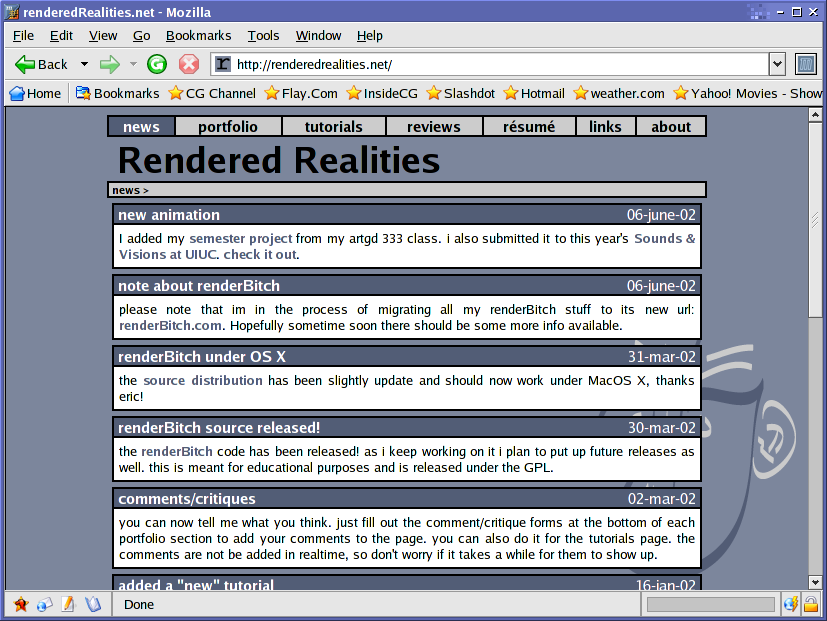Click the online/offline status icon
This screenshot has height=621, width=827.
coord(790,604)
